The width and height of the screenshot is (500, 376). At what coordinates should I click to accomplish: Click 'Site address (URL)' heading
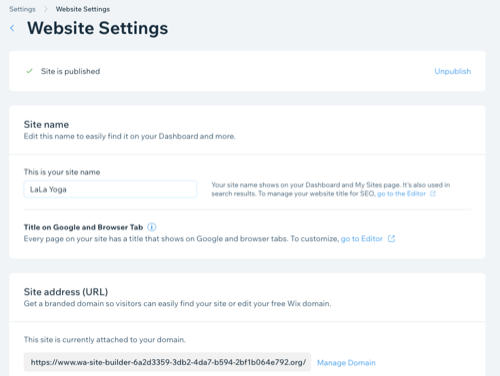coord(66,292)
